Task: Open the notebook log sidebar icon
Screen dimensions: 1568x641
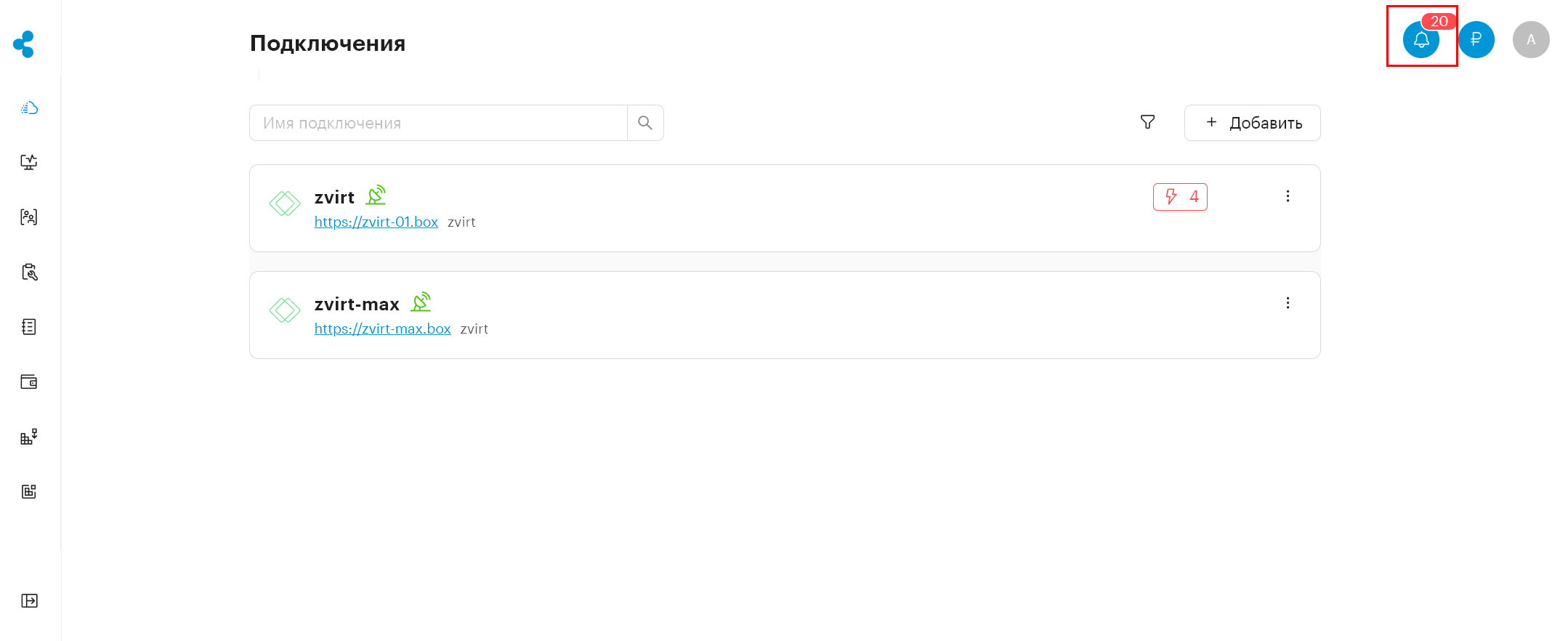Action: [x=29, y=327]
